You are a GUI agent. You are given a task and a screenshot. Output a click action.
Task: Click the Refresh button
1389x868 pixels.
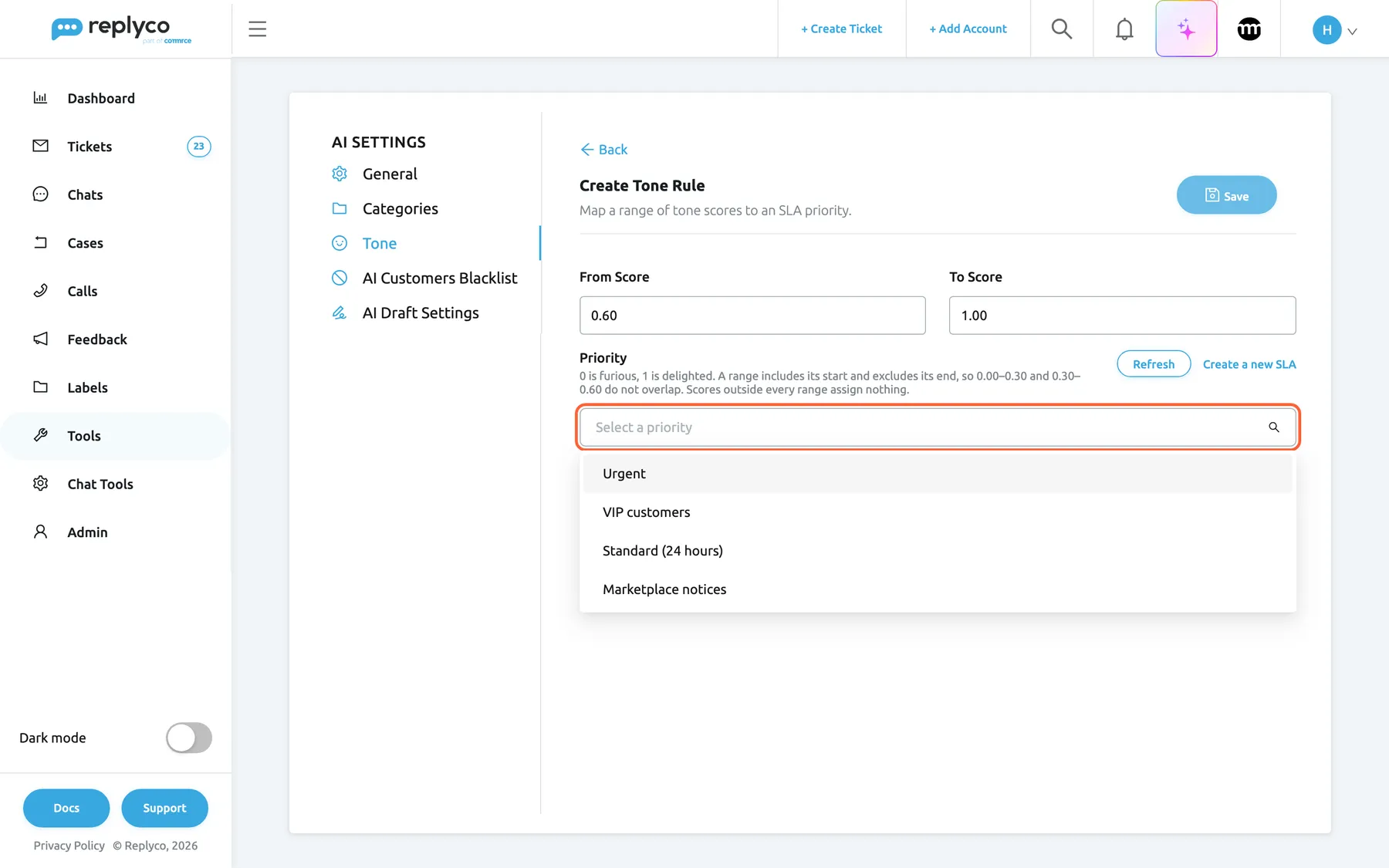pyautogui.click(x=1154, y=364)
